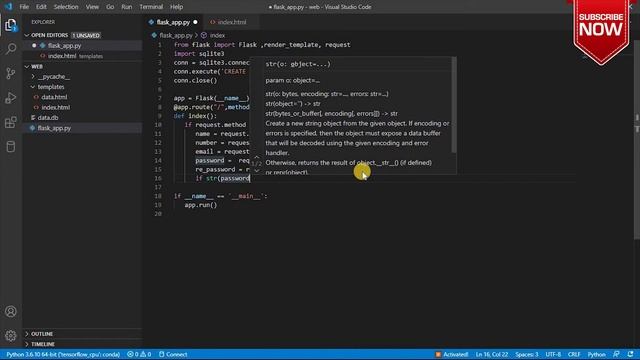Open the Terminal menu
The width and height of the screenshot is (640, 360).
pos(151,7)
